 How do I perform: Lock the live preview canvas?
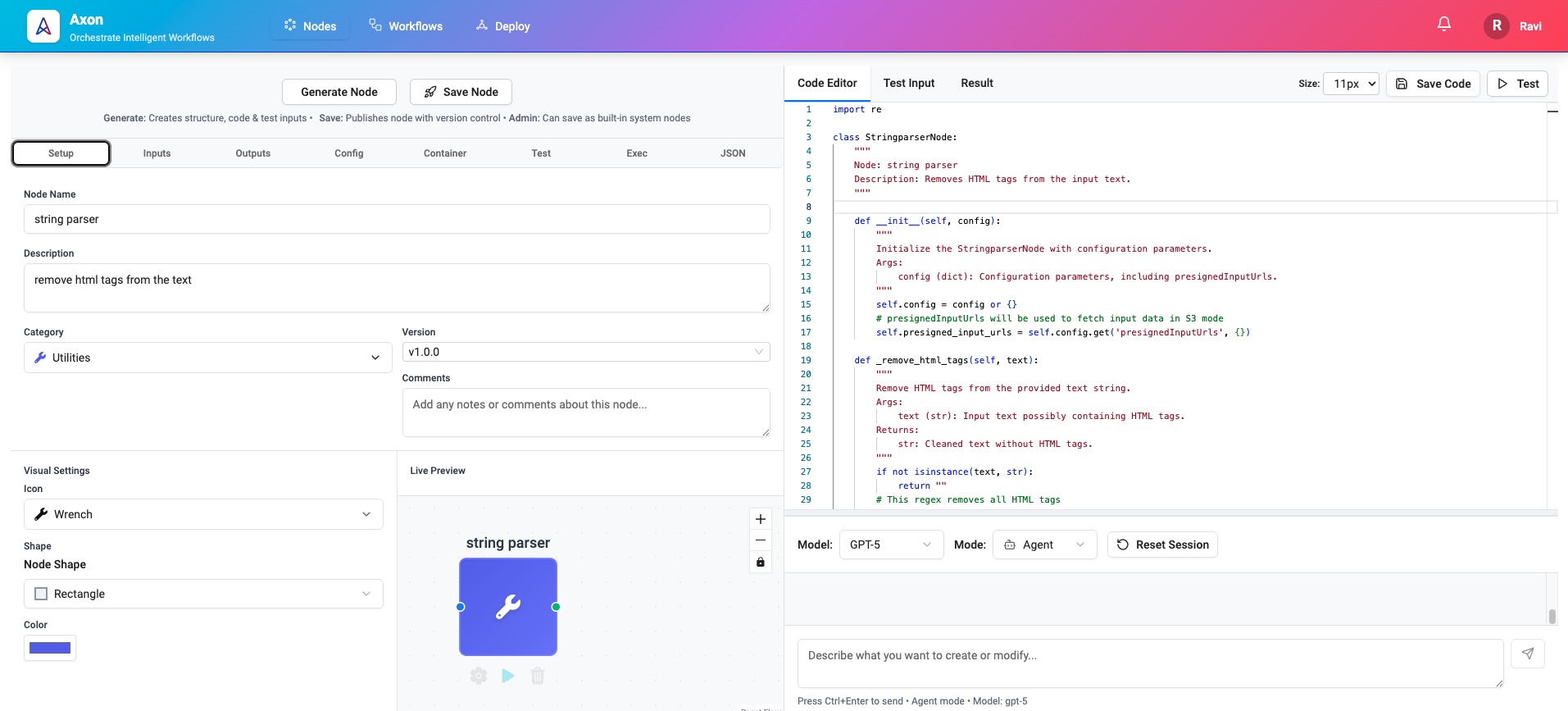point(761,562)
